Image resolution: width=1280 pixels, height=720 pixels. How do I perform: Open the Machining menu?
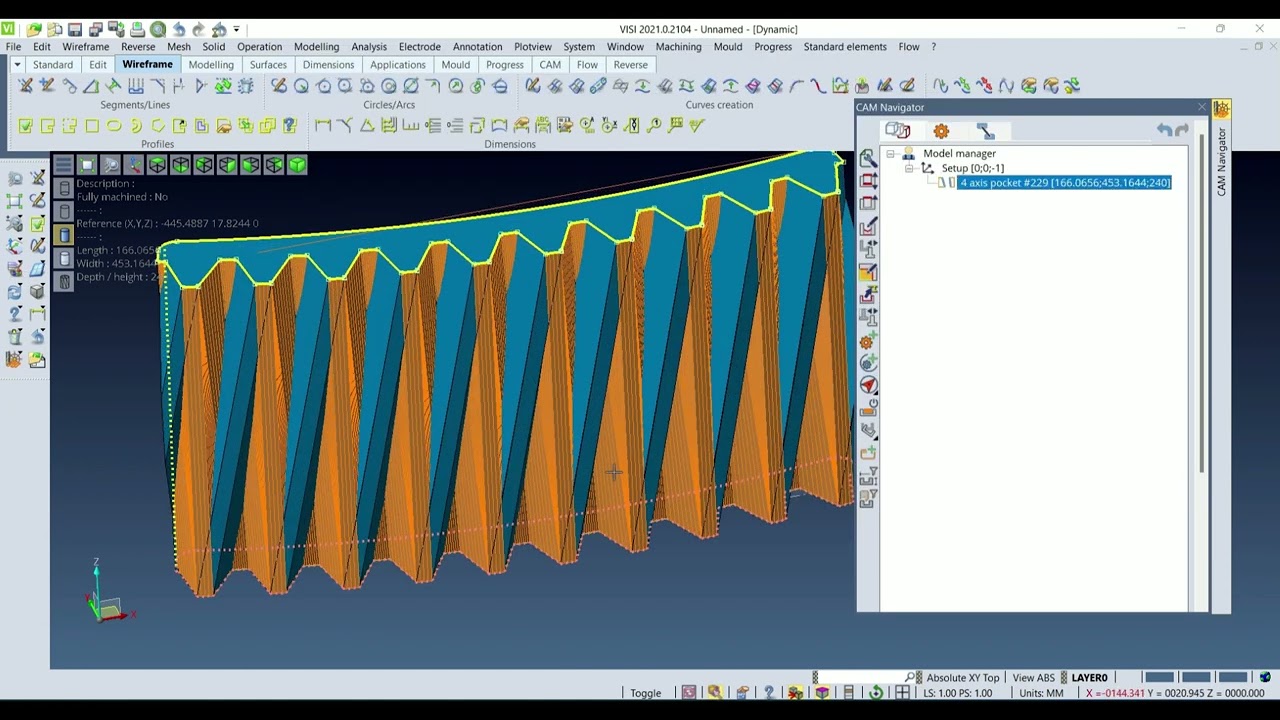(x=678, y=47)
